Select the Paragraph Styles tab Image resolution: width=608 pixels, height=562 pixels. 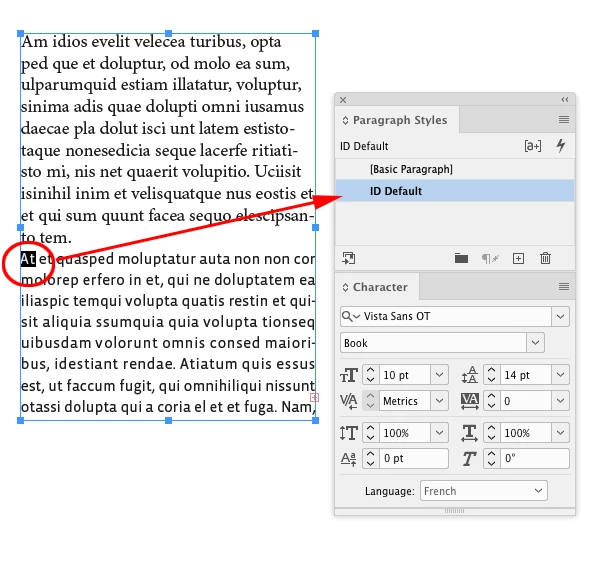(400, 120)
